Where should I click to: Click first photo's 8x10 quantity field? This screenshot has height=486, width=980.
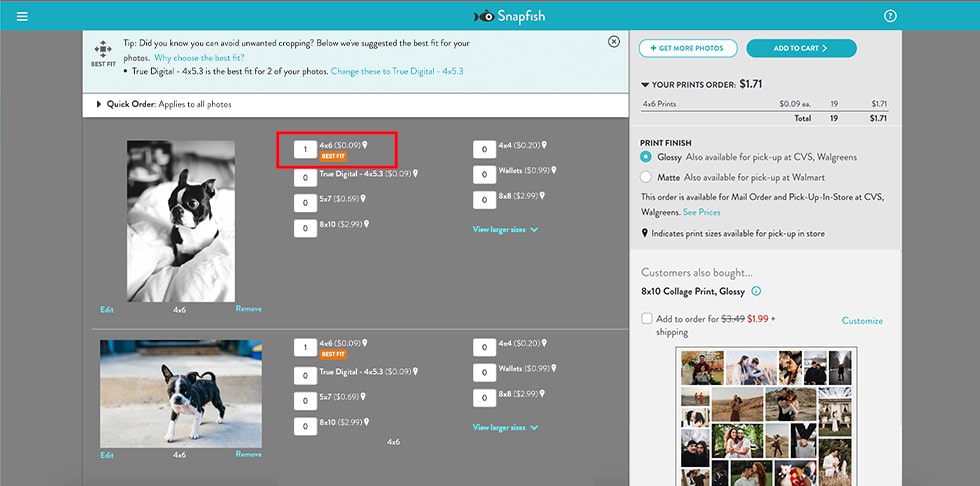[x=306, y=229]
